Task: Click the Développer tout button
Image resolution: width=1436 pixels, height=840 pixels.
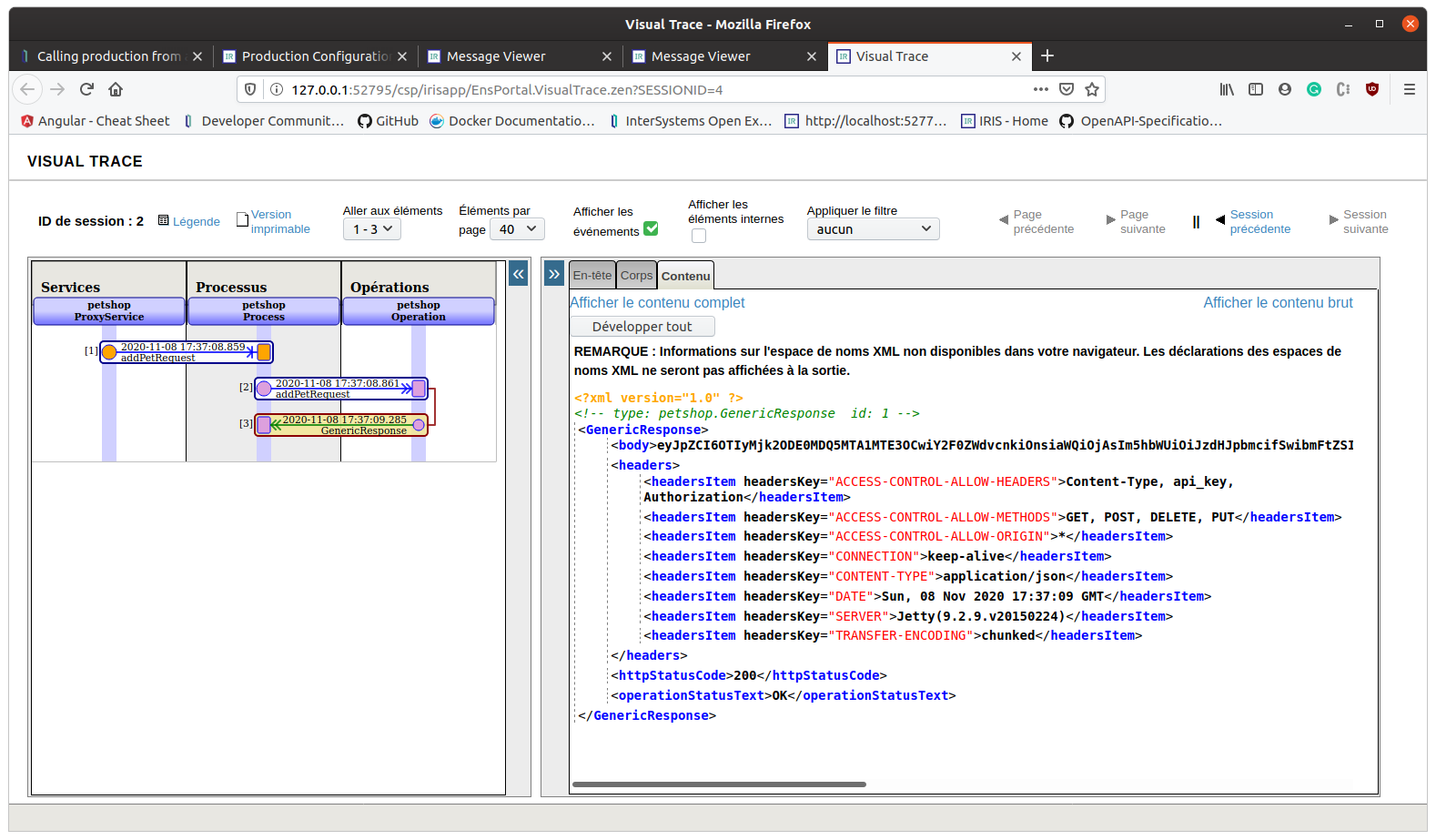Action: 642,327
